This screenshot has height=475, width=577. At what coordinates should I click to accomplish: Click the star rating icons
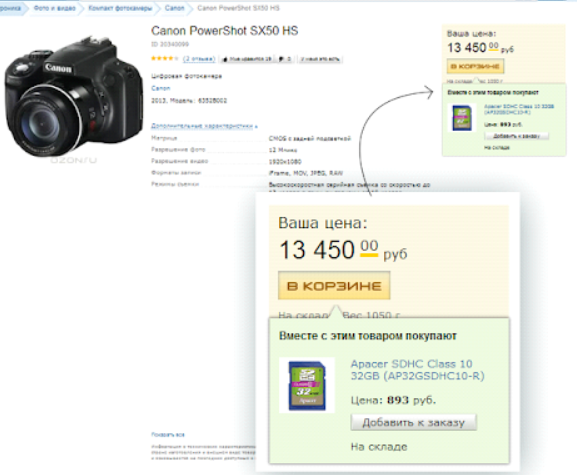tap(164, 58)
